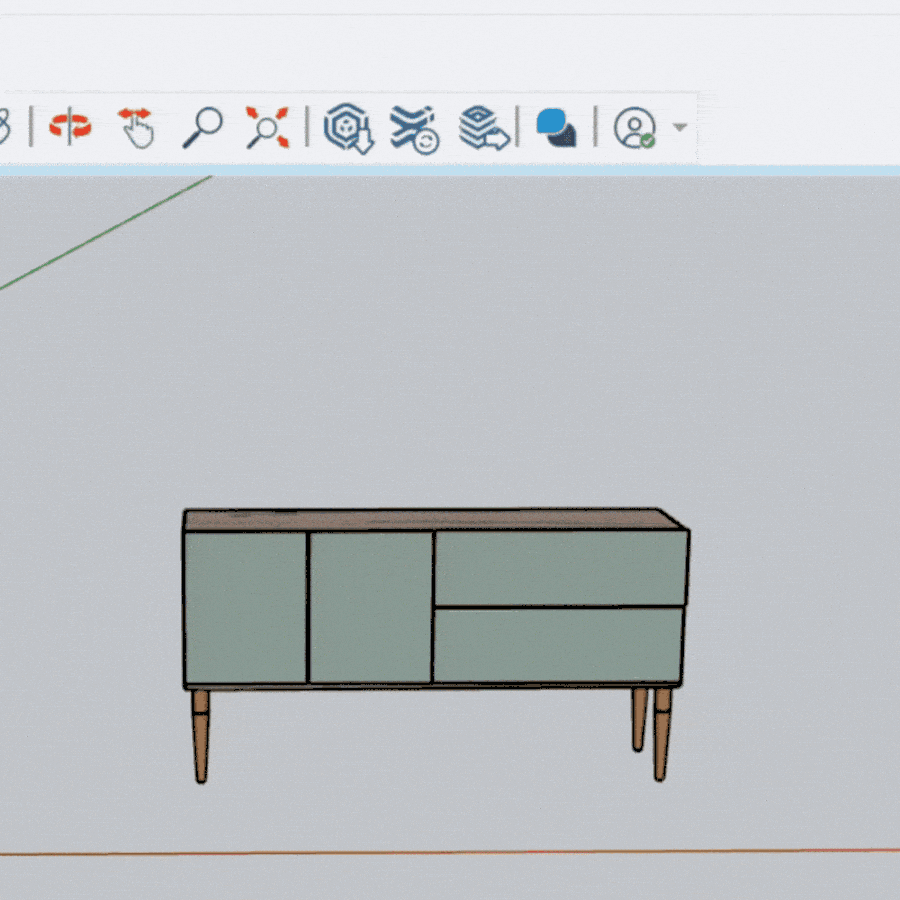Click the red axis line
This screenshot has height=900, width=900.
pyautogui.click(x=450, y=853)
